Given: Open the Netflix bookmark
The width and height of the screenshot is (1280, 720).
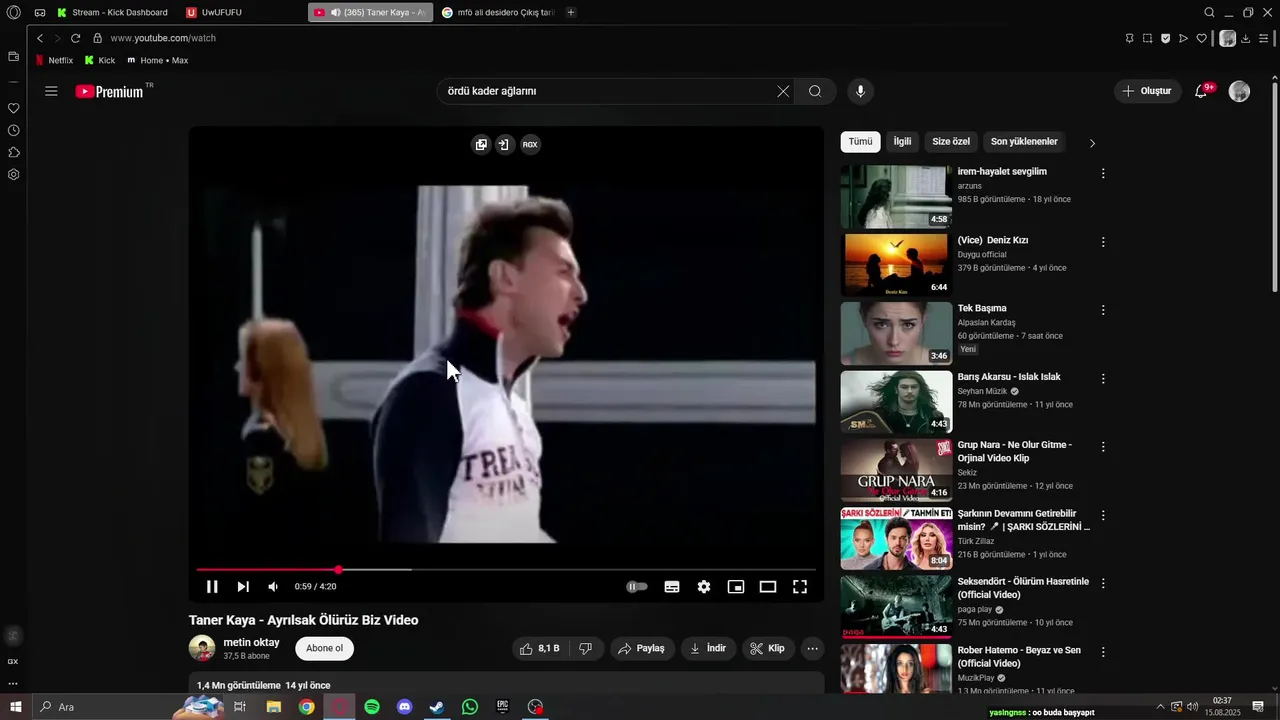Looking at the screenshot, I should (x=54, y=60).
